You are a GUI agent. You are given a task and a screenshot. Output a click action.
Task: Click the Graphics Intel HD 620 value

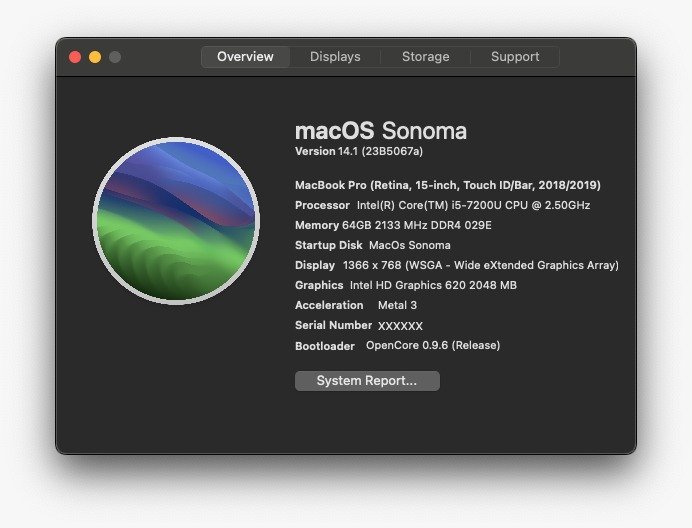click(433, 285)
